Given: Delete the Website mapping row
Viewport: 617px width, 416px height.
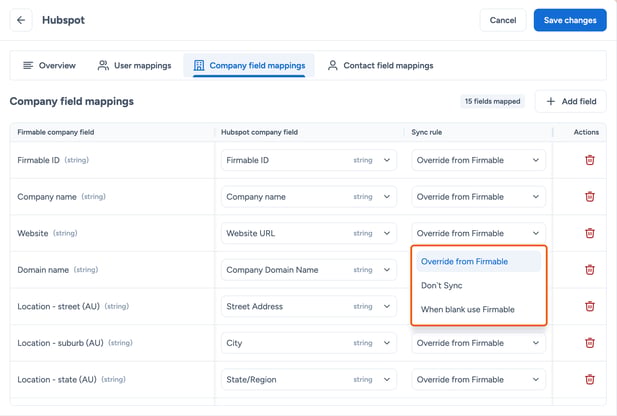Looking at the screenshot, I should tap(589, 233).
